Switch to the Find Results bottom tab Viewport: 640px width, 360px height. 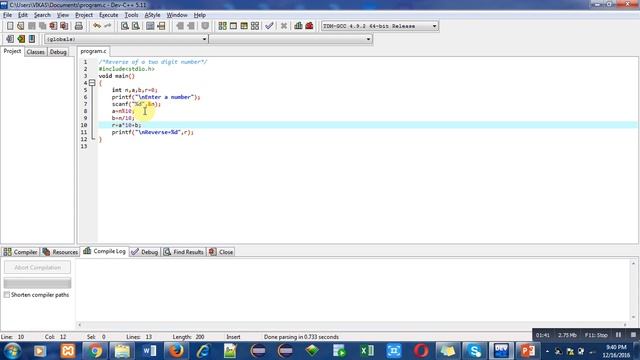[184, 252]
